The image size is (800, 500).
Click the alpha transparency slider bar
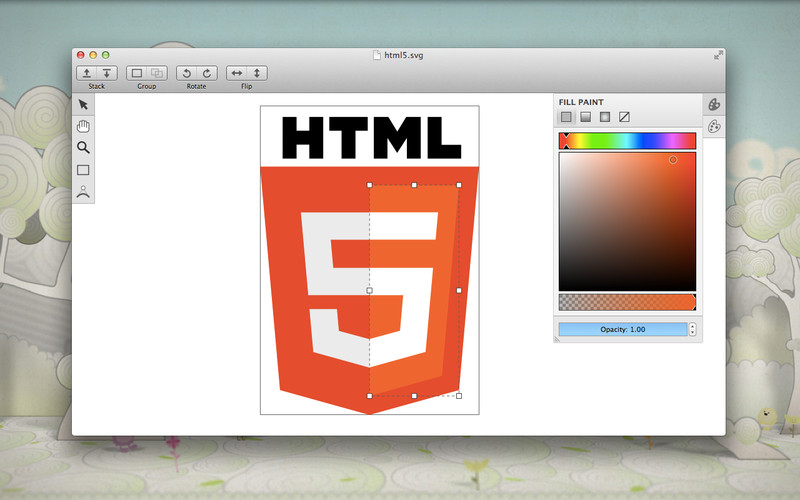pos(628,302)
